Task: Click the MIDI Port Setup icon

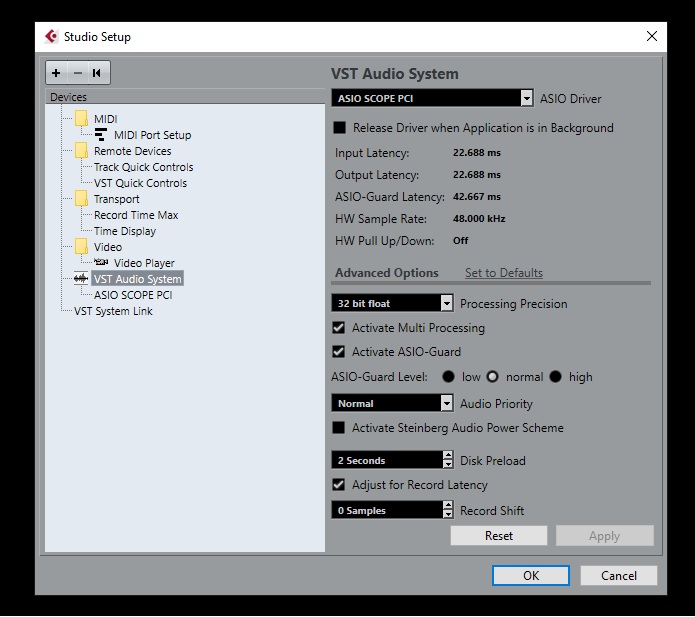Action: (x=101, y=135)
